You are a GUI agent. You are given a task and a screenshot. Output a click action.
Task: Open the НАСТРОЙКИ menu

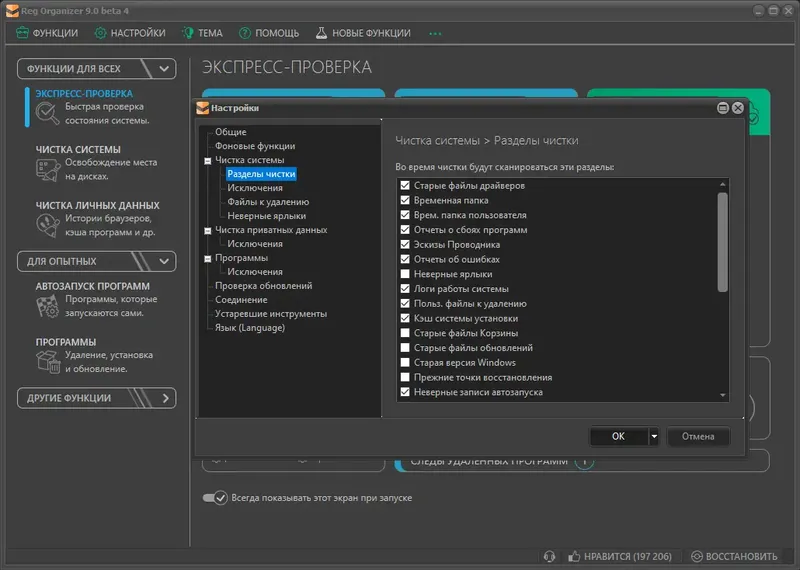130,33
